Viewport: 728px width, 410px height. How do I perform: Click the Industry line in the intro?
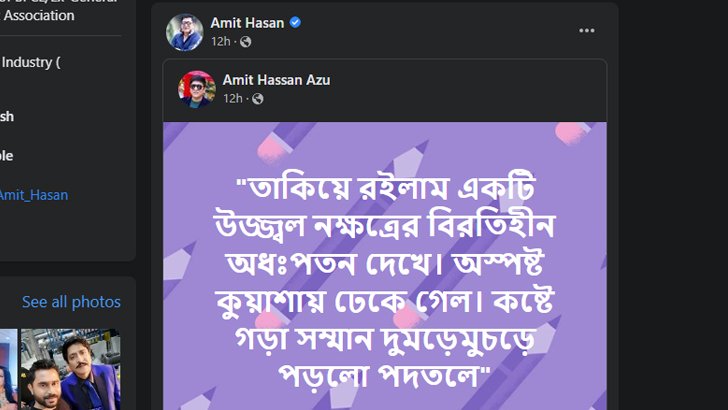point(31,62)
